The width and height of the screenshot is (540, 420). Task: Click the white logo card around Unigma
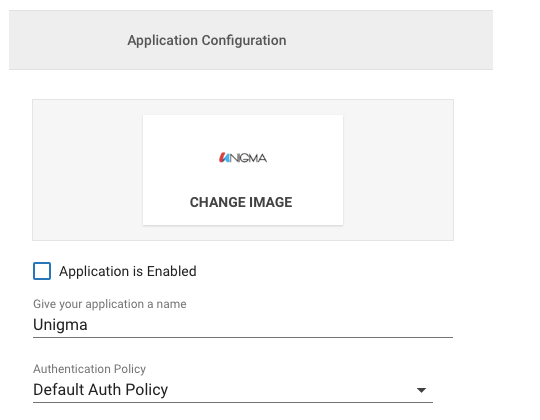(x=243, y=170)
